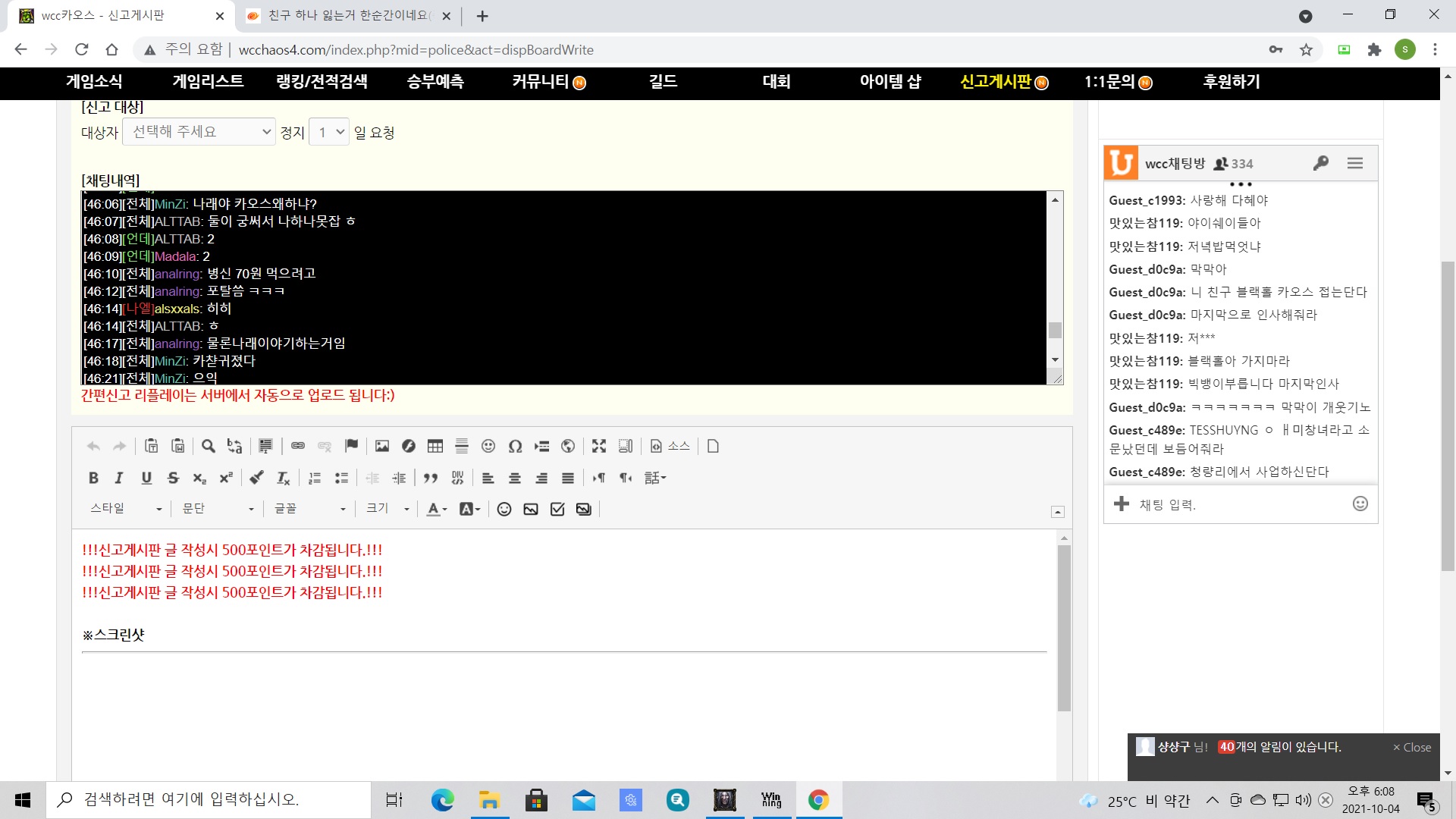1456x819 pixels.
Task: Center align the text
Action: 515,478
